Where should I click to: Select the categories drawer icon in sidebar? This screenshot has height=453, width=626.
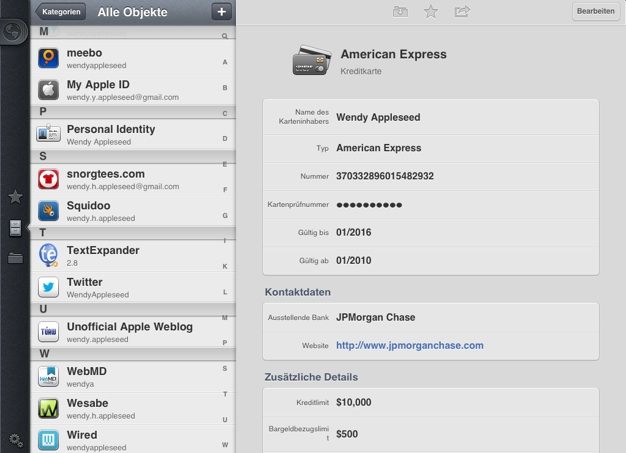pos(15,228)
